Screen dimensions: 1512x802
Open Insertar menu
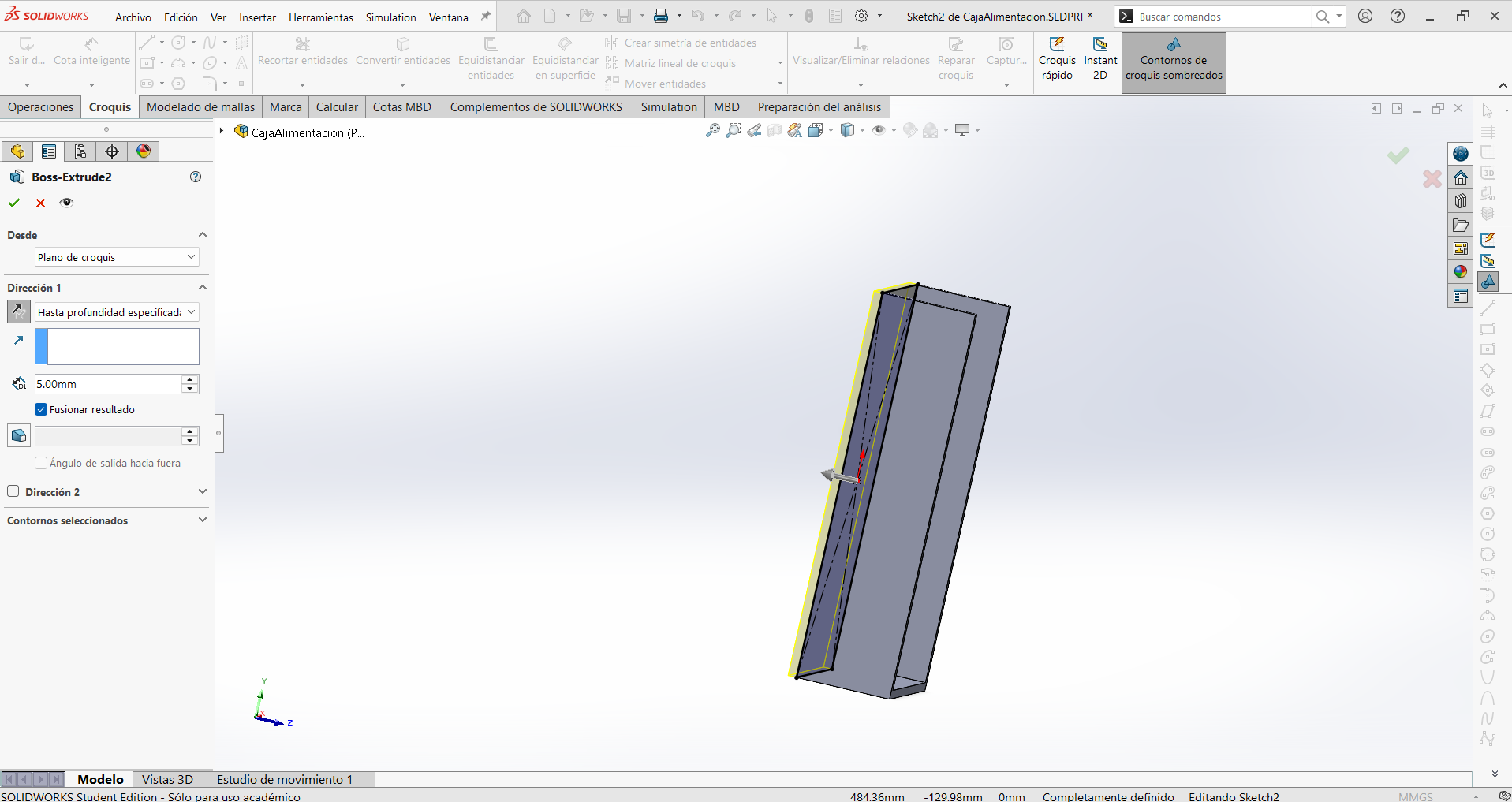[x=257, y=17]
